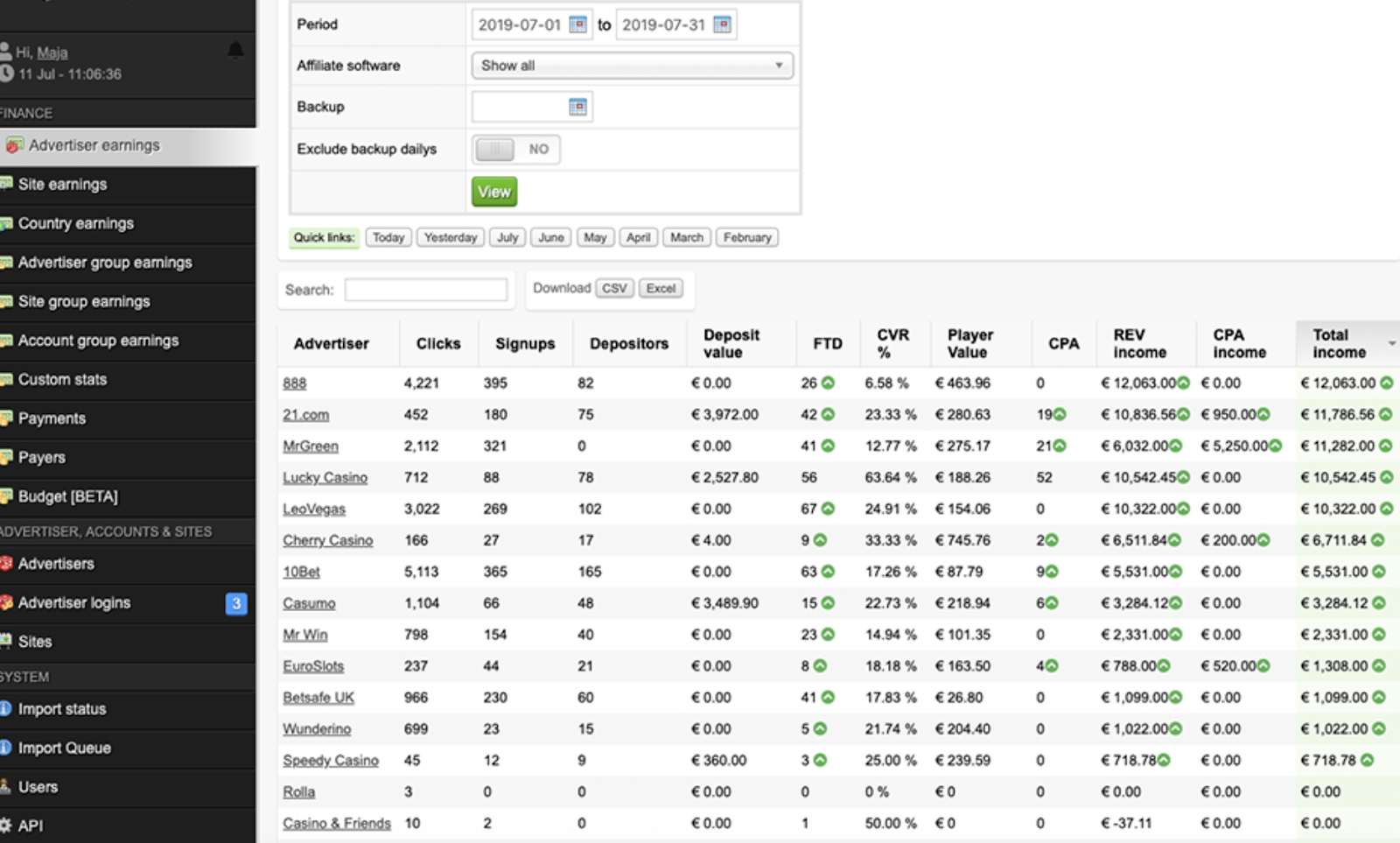
Task: Click the notification bell icon
Action: pos(235,50)
